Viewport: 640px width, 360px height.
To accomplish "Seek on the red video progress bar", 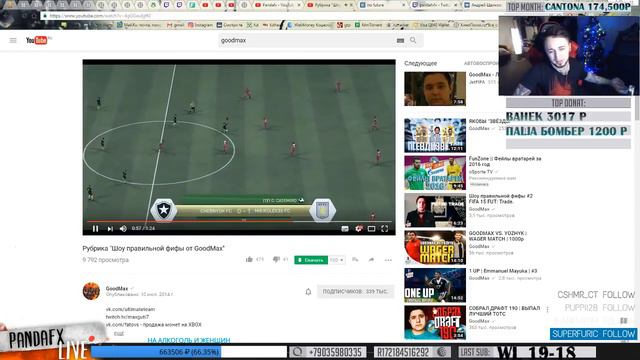I will point(239,221).
